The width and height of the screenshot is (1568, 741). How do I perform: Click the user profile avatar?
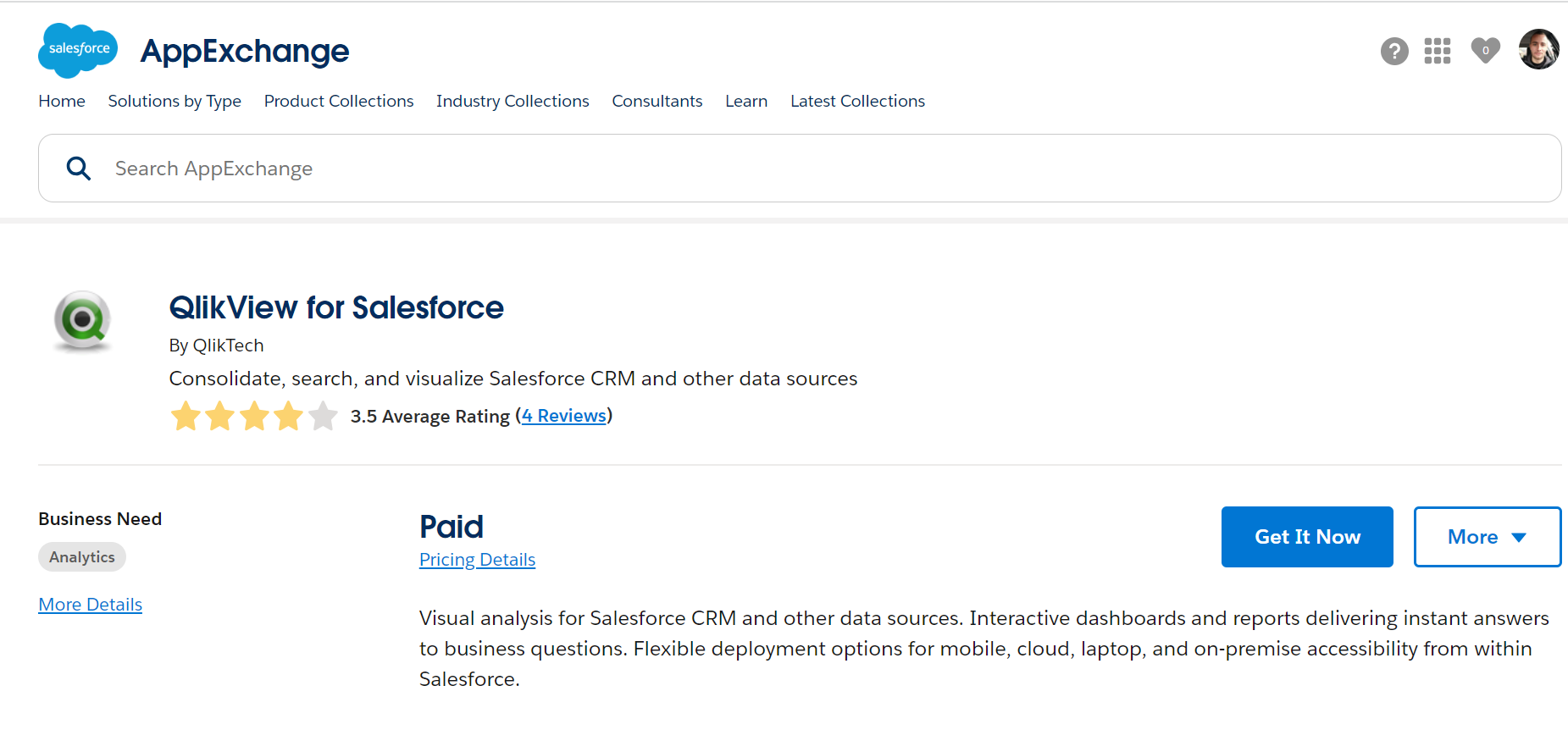point(1538,49)
